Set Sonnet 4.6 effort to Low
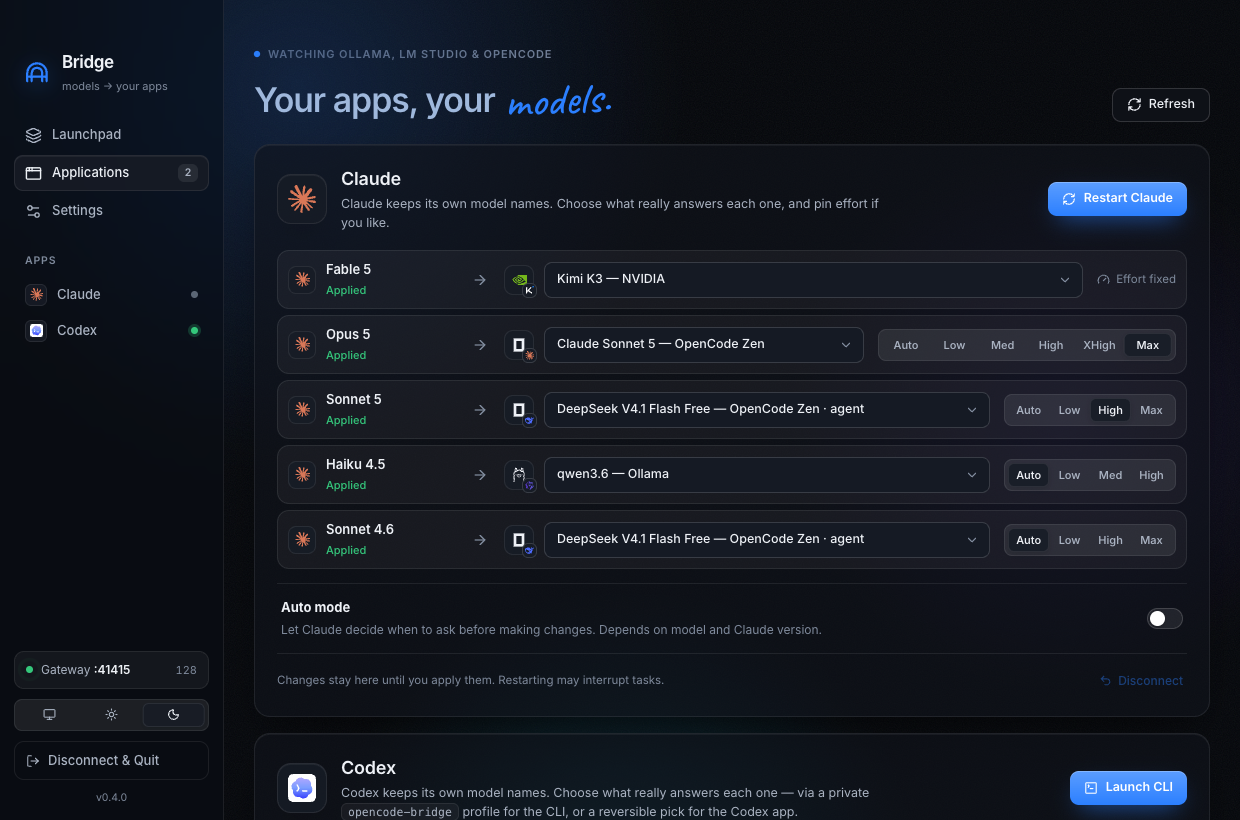 click(x=1069, y=540)
